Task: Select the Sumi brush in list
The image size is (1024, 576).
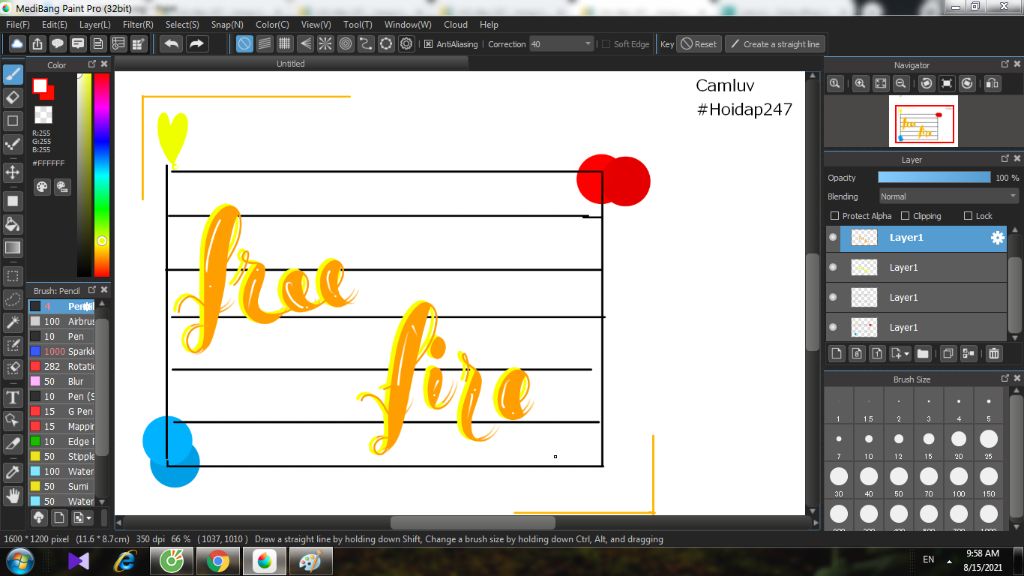Action: point(62,487)
